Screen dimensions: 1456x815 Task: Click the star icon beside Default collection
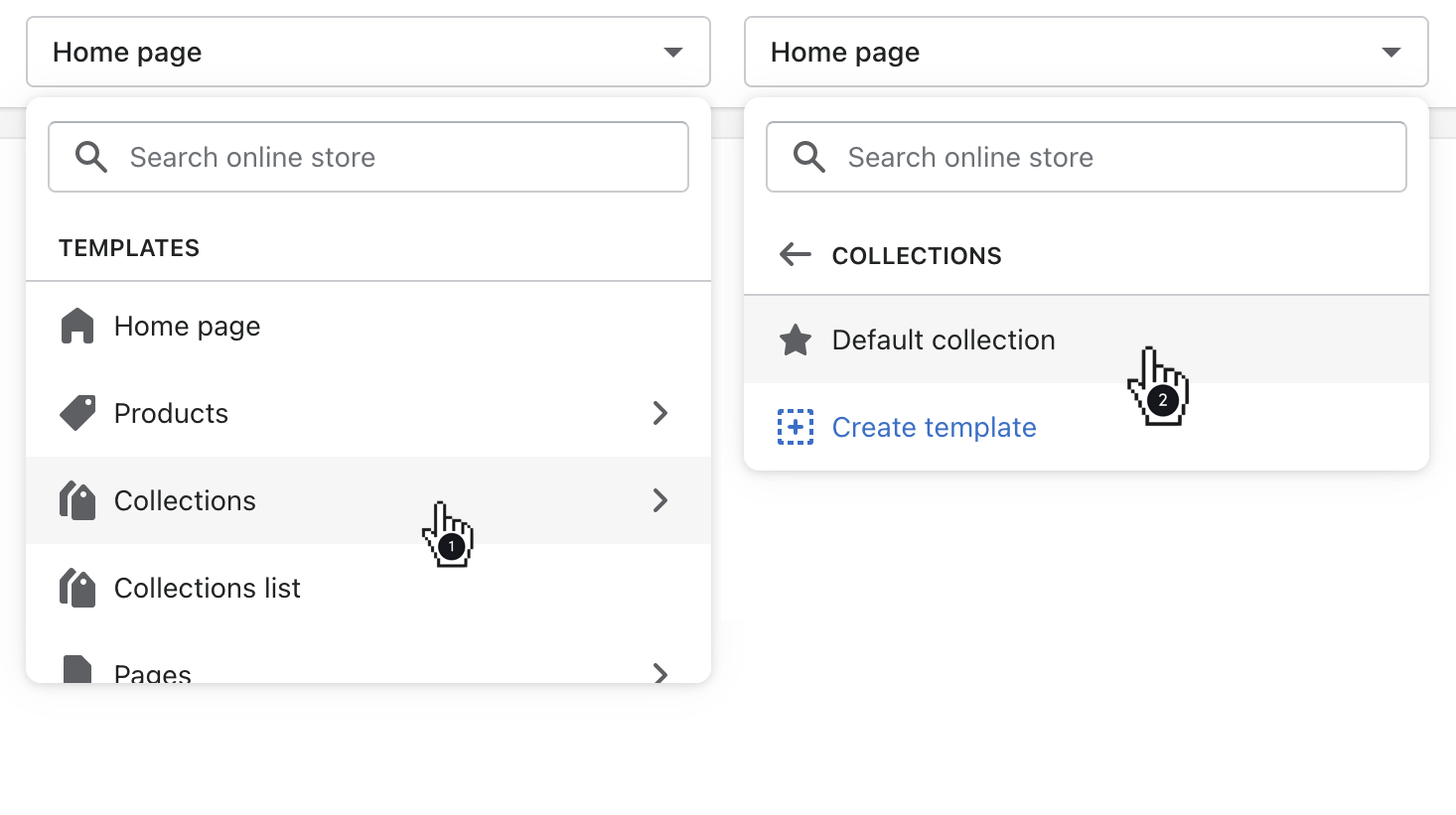(795, 340)
